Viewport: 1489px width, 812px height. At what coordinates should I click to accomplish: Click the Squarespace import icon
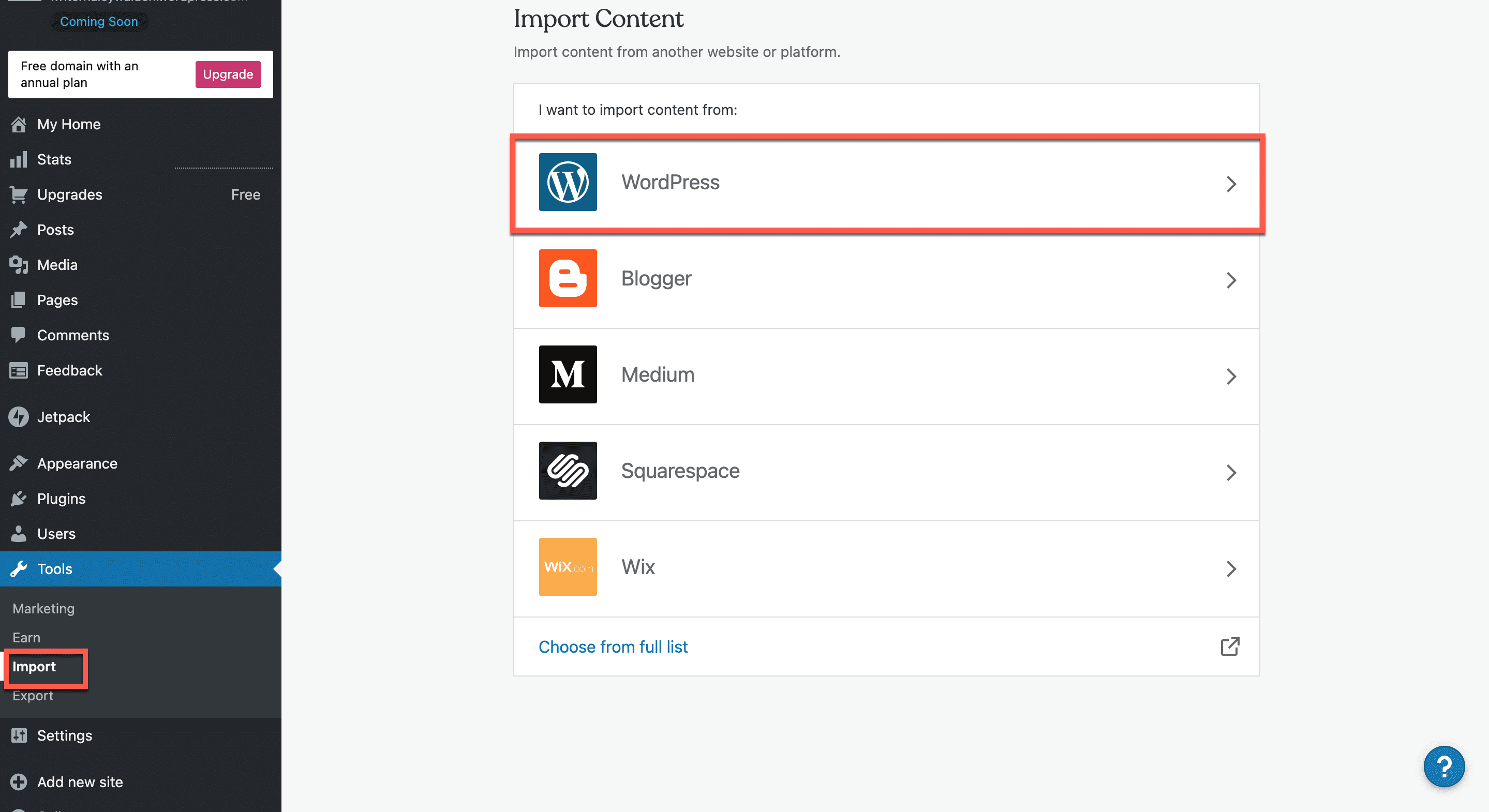(566, 470)
